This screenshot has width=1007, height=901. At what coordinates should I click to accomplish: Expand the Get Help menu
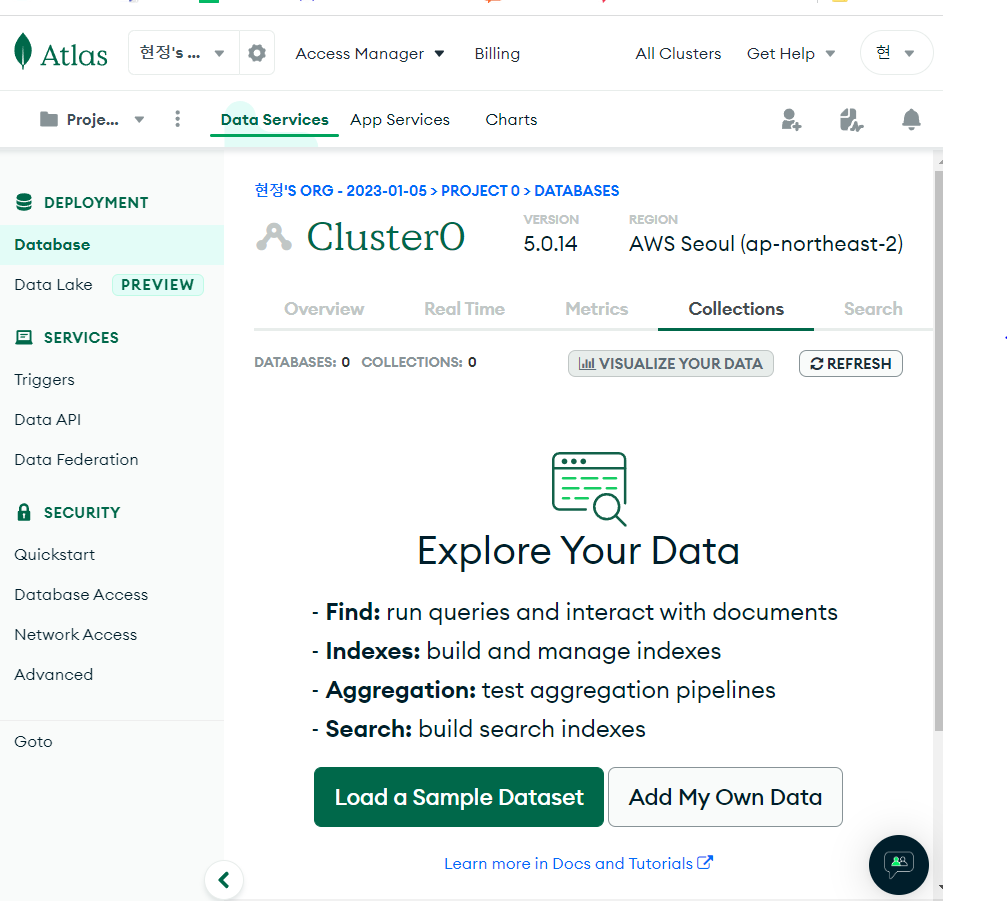[x=791, y=54]
